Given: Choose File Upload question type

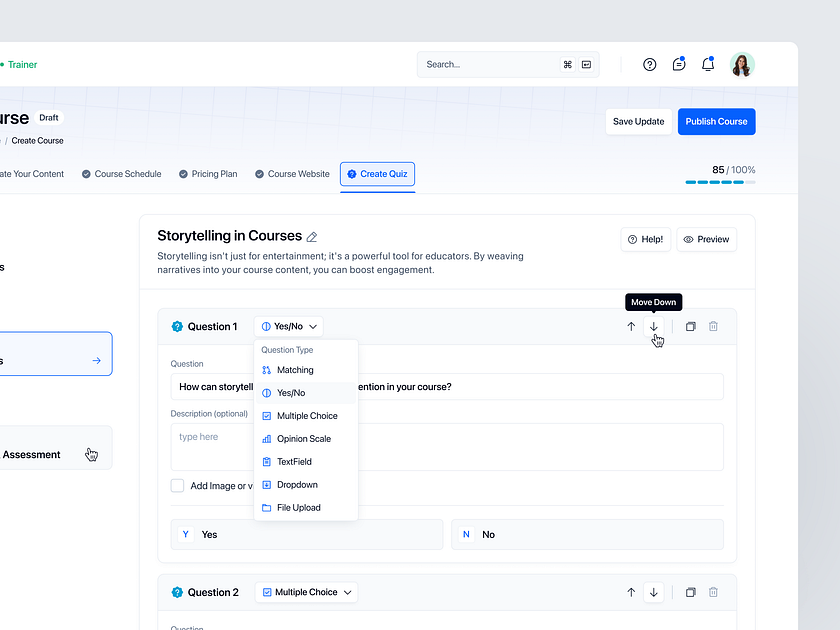Looking at the screenshot, I should 305,508.
